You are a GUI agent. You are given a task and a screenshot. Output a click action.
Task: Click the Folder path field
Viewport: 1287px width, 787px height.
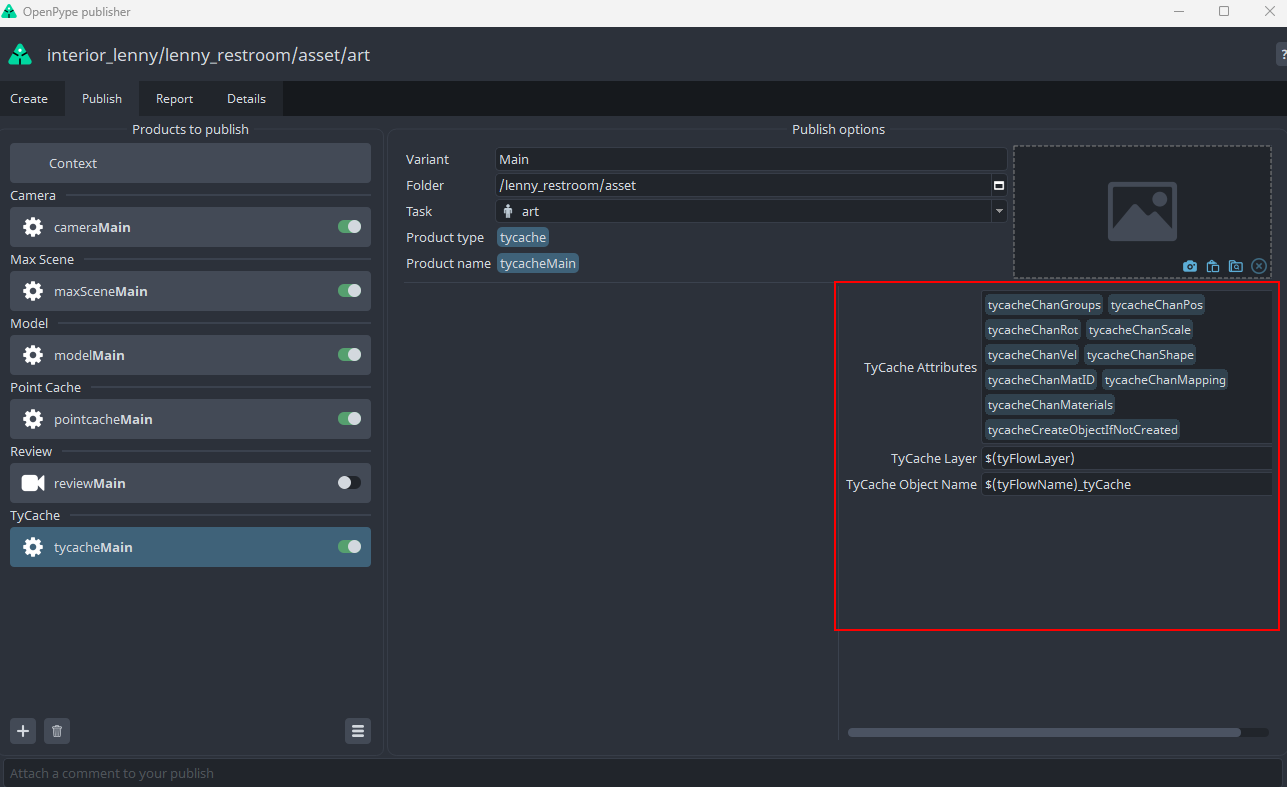tap(742, 185)
